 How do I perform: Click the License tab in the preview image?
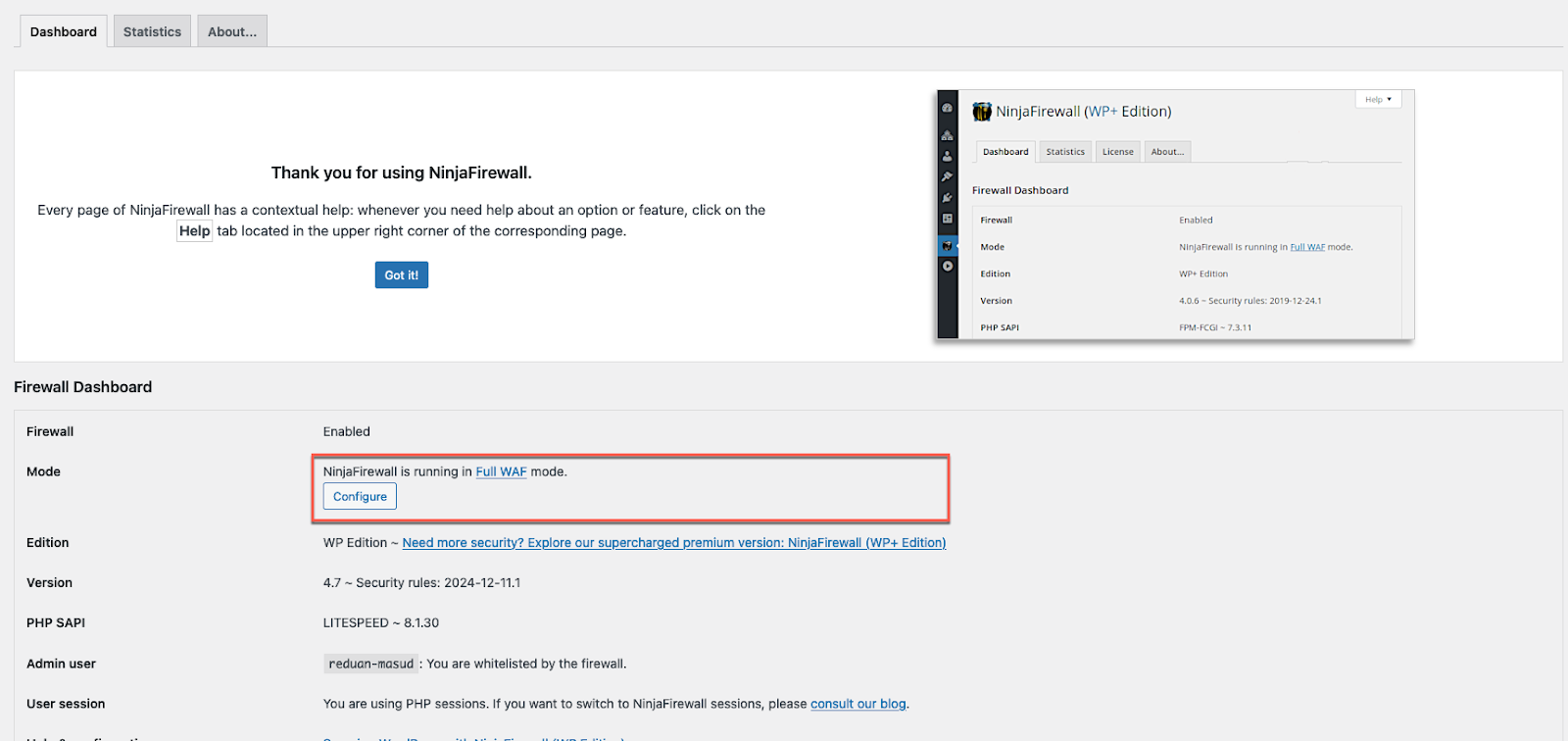pos(1117,152)
